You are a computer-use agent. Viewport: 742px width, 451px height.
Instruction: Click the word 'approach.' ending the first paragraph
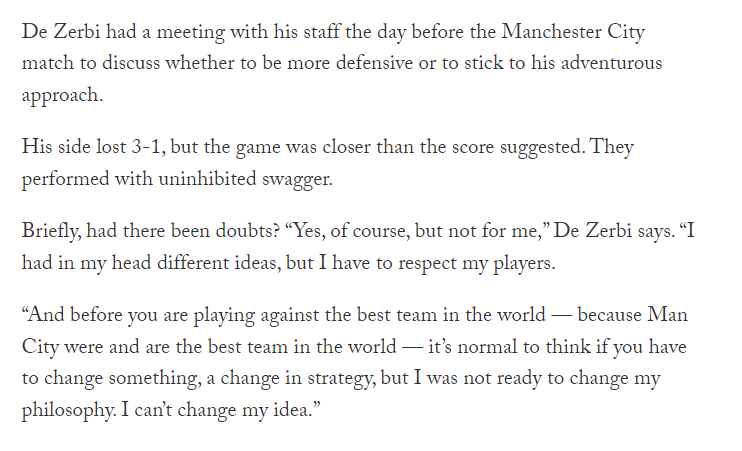62,97
